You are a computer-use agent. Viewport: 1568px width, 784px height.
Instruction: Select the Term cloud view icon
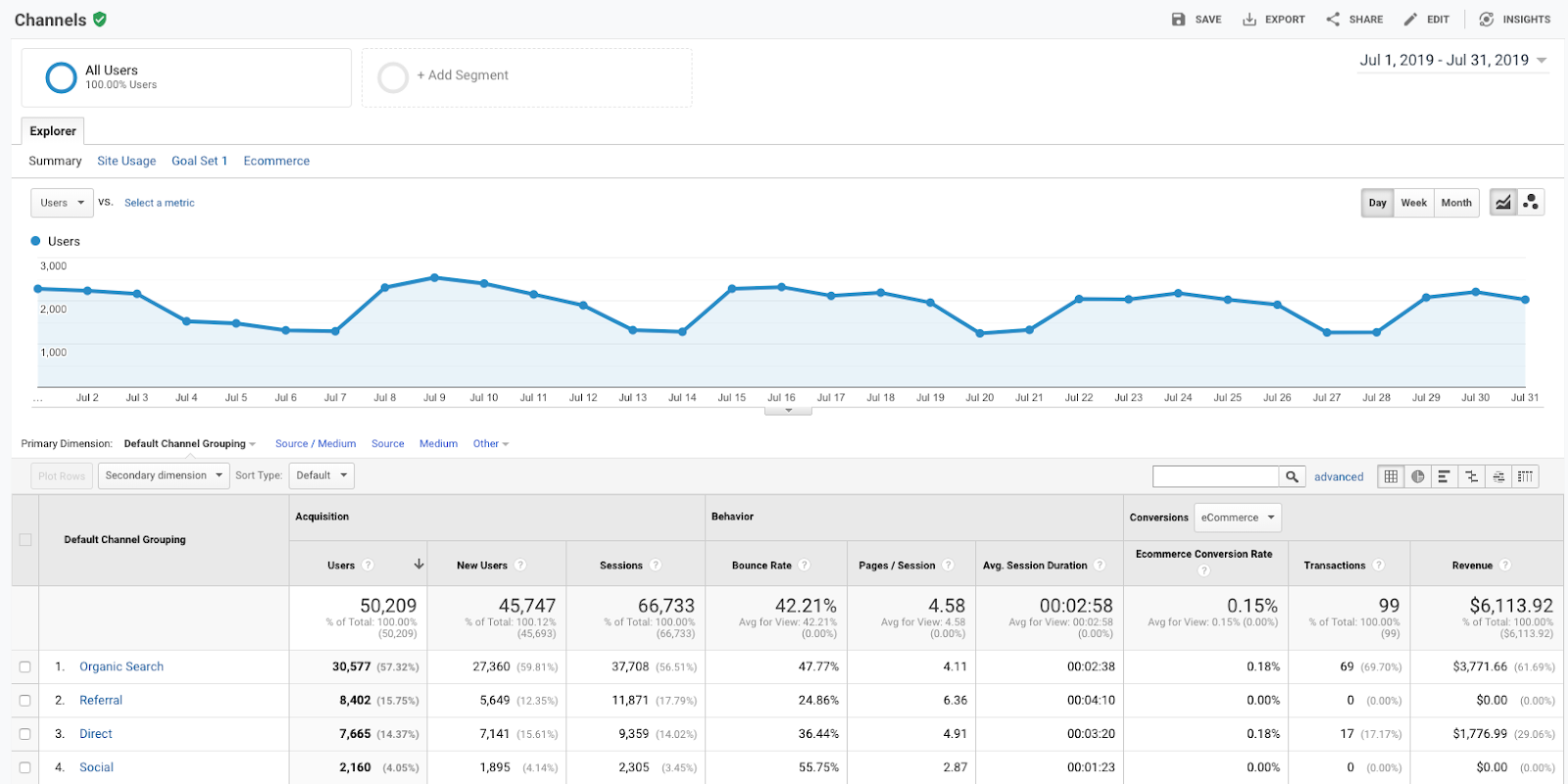click(1498, 476)
